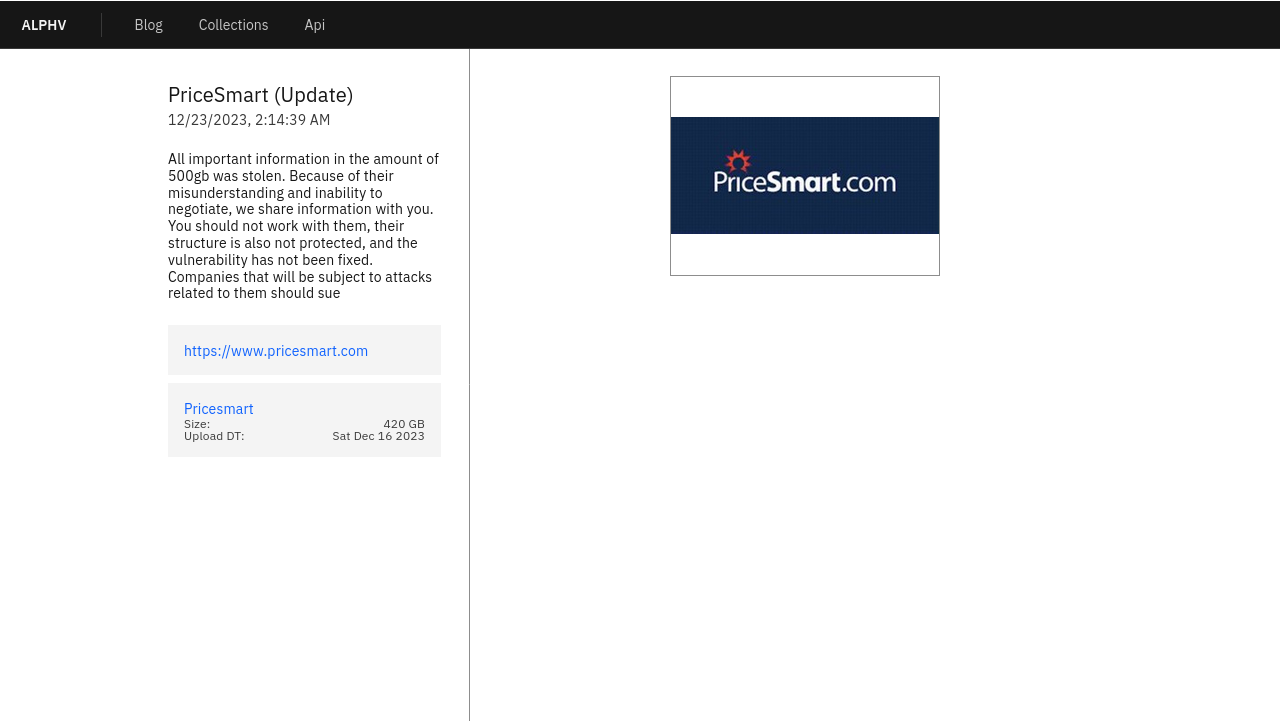
Task: Click the word "500gb" in the description
Action: (x=188, y=176)
